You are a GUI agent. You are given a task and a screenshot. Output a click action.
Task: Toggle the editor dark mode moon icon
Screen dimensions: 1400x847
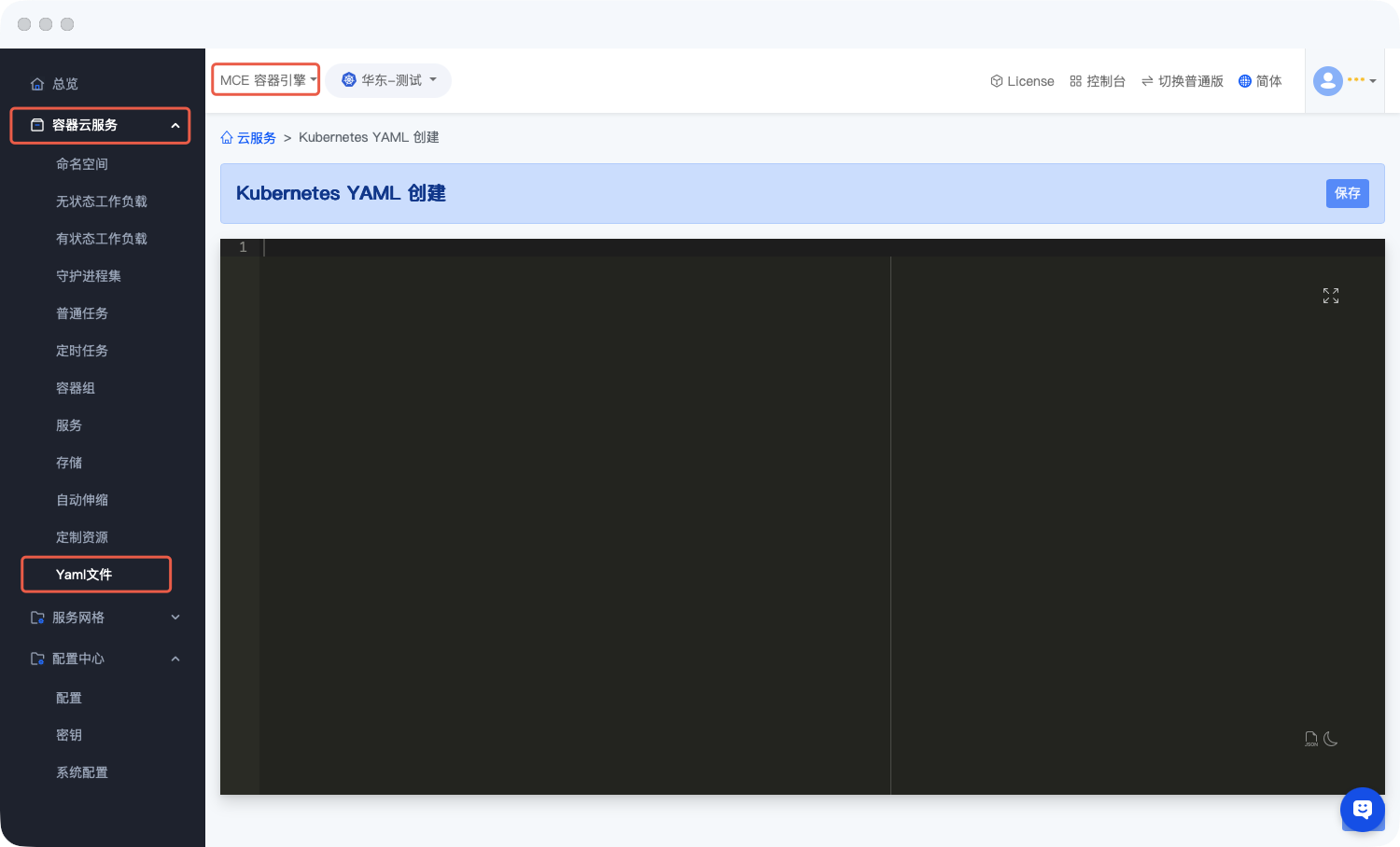pos(1331,739)
